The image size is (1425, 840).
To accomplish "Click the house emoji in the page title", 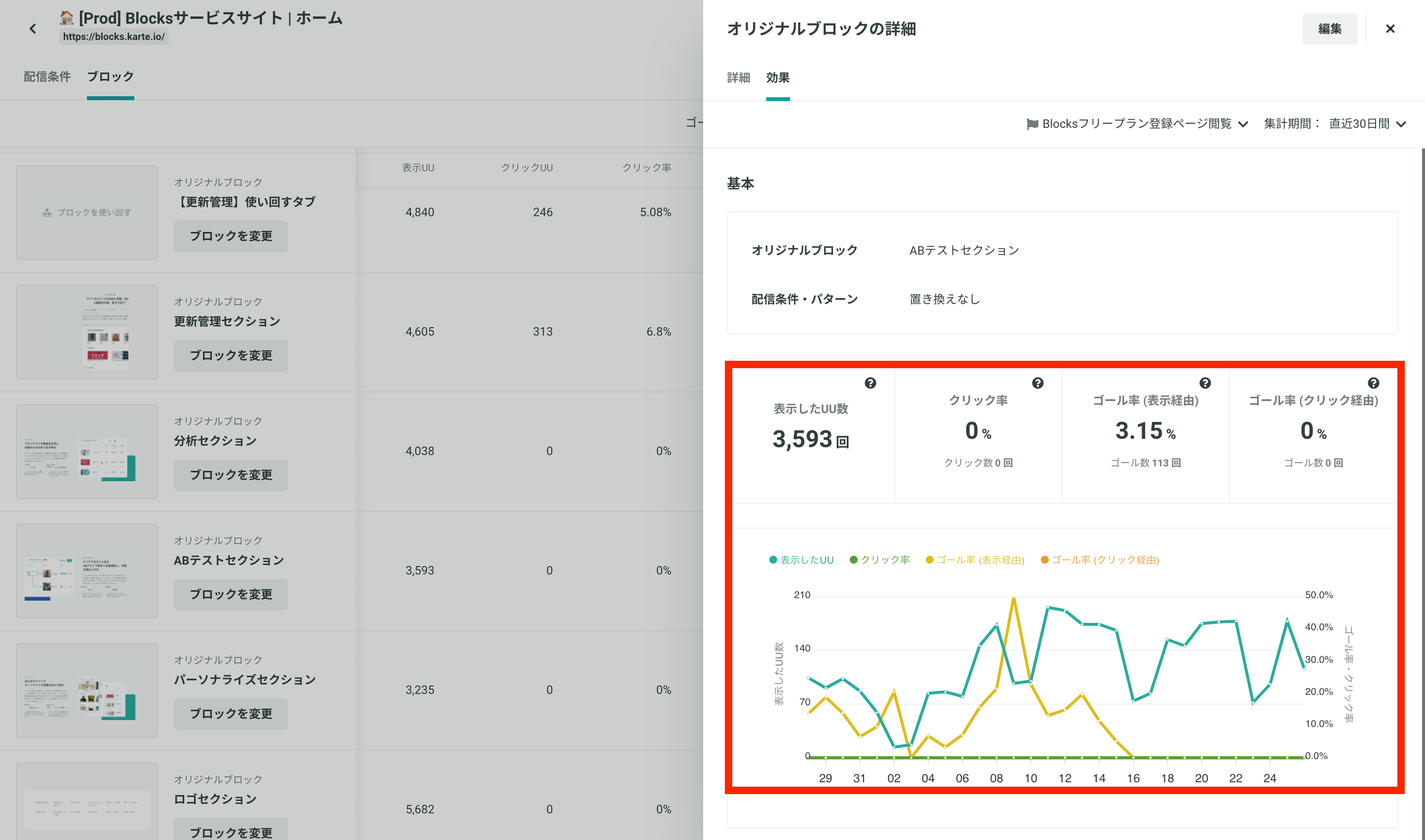I will coord(67,18).
